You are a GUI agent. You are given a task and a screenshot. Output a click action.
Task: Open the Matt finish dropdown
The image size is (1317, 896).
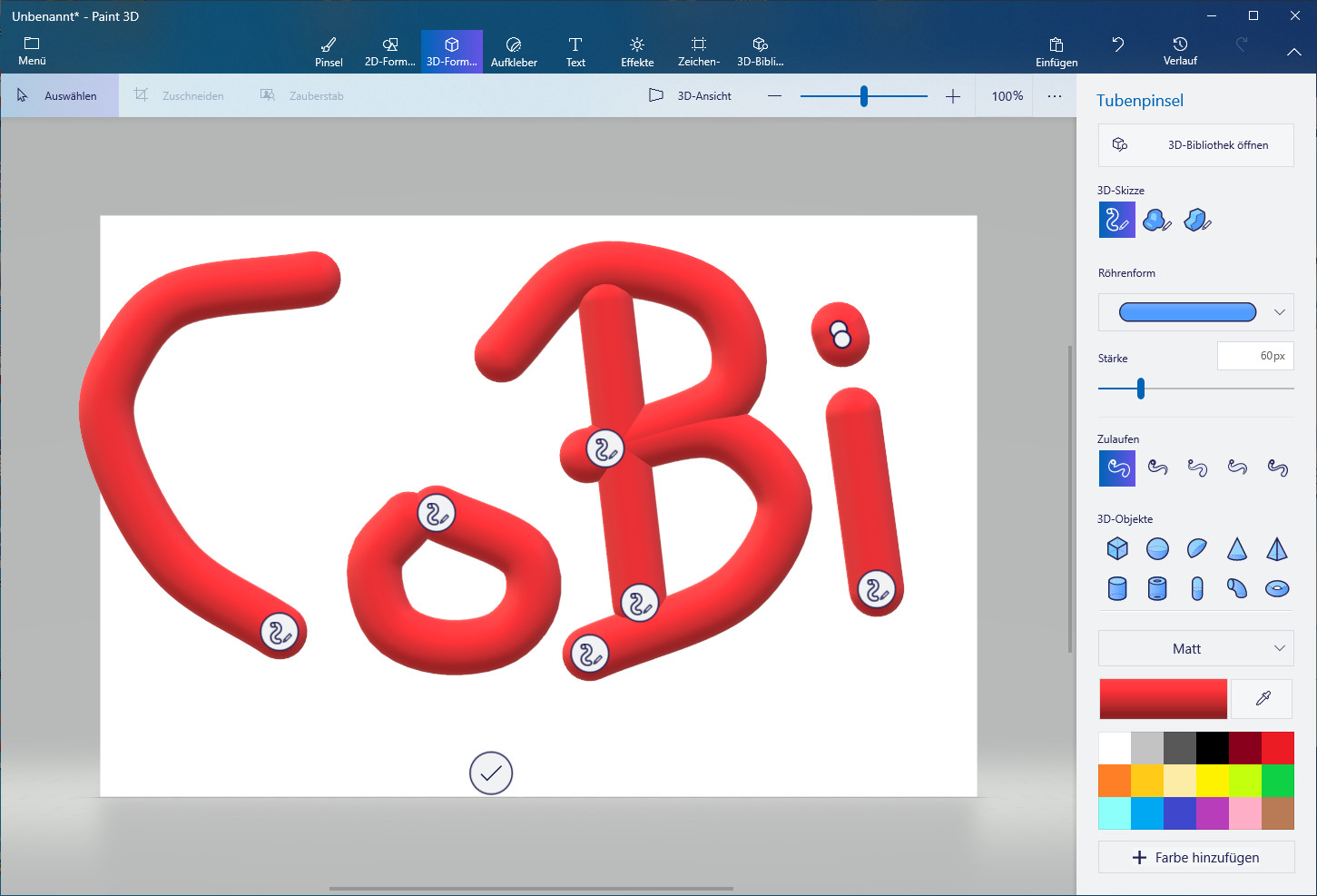click(1195, 648)
